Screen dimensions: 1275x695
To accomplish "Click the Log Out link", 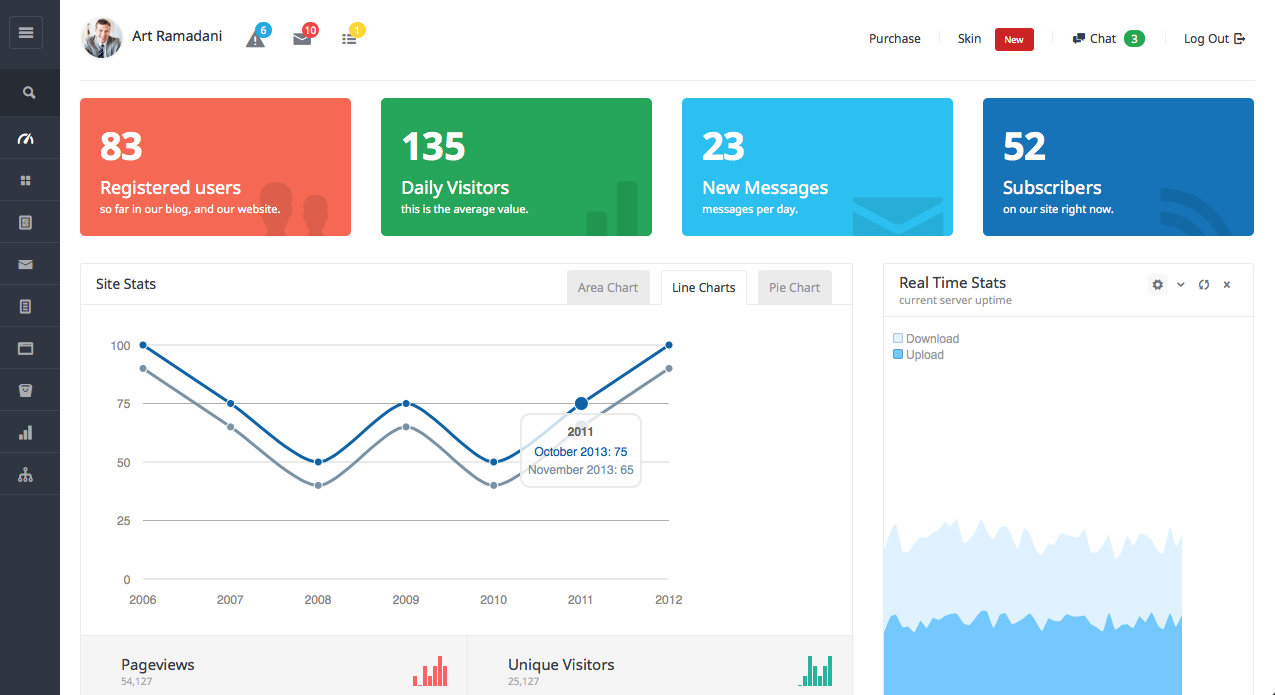I will tap(1214, 39).
